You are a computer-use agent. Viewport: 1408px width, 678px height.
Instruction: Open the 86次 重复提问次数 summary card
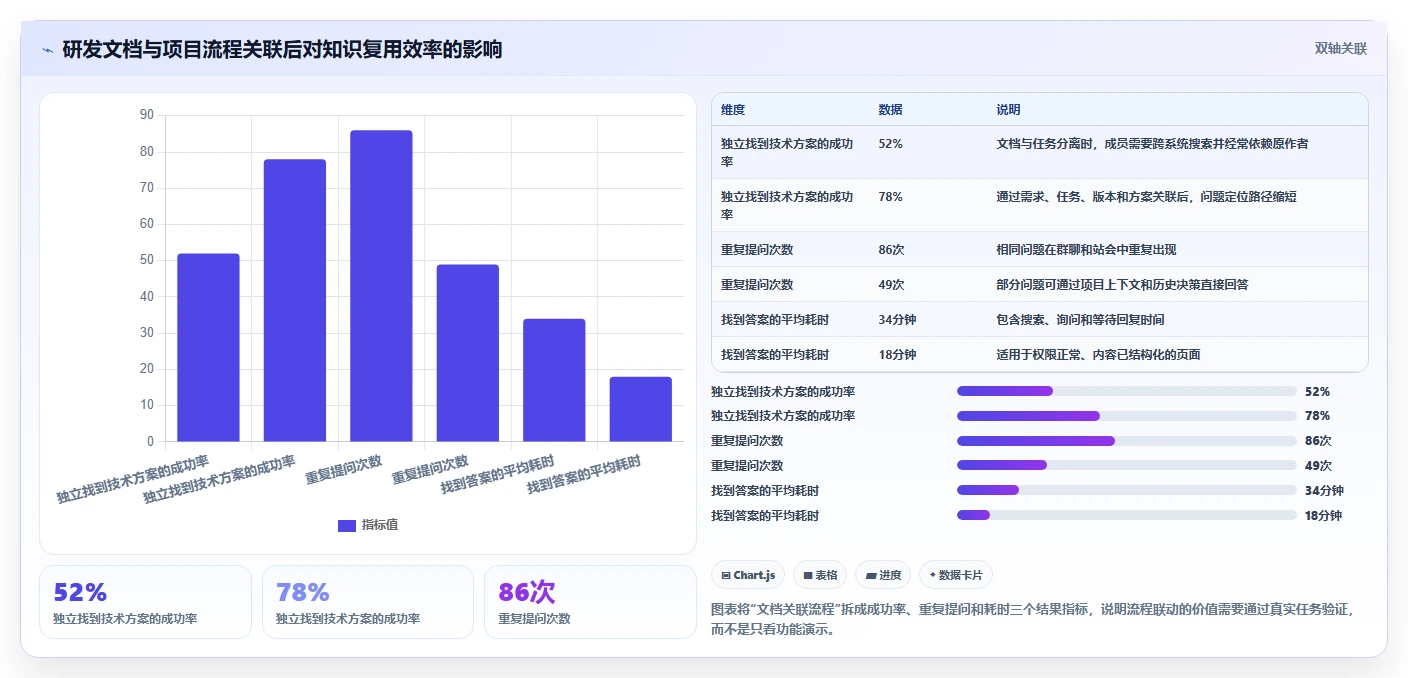tap(590, 602)
